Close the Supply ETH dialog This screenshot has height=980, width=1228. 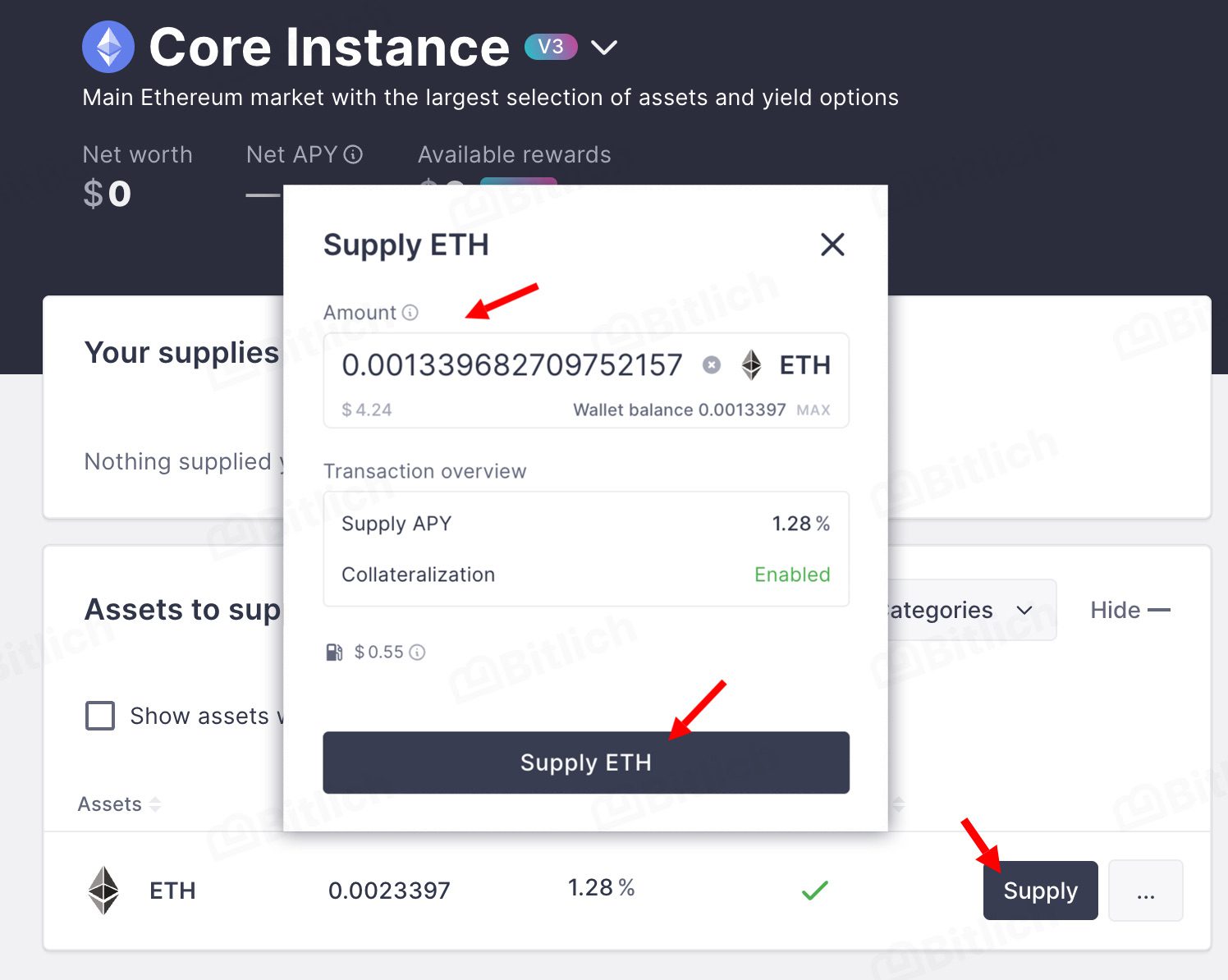point(832,244)
